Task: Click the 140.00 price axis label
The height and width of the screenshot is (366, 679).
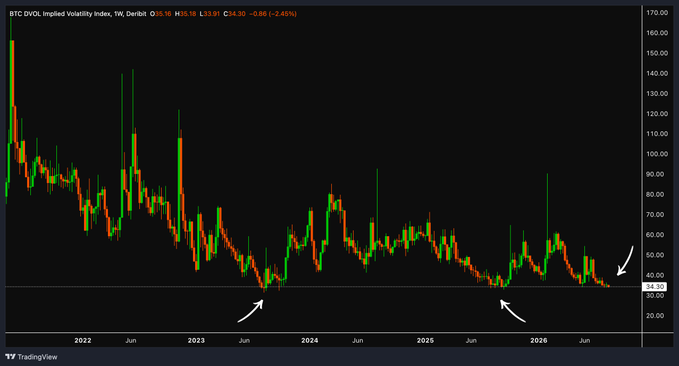Action: [657, 73]
